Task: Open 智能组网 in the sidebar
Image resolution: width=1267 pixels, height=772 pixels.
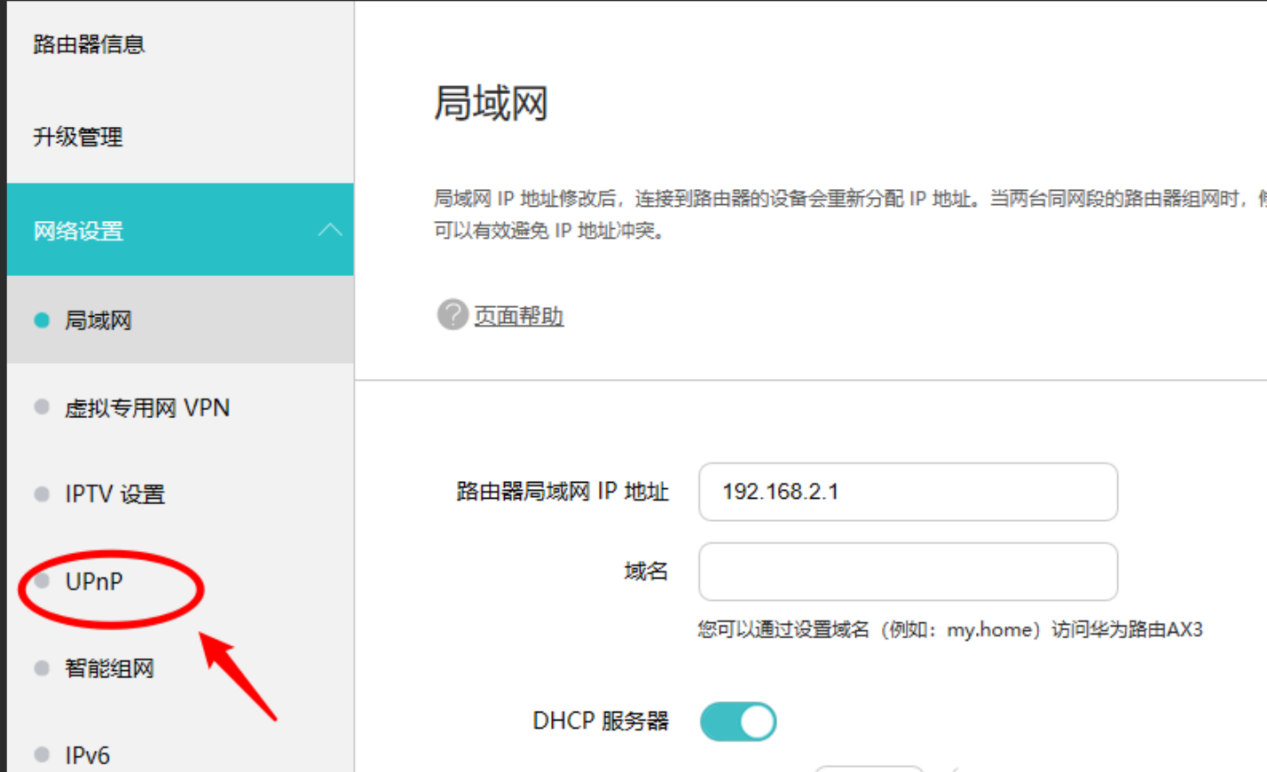Action: (x=109, y=668)
